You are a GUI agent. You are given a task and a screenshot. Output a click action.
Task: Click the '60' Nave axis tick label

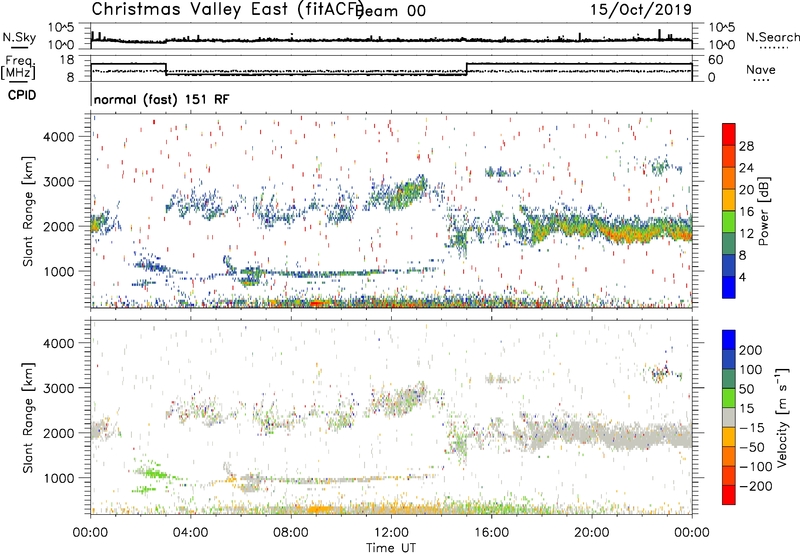pyautogui.click(x=716, y=60)
